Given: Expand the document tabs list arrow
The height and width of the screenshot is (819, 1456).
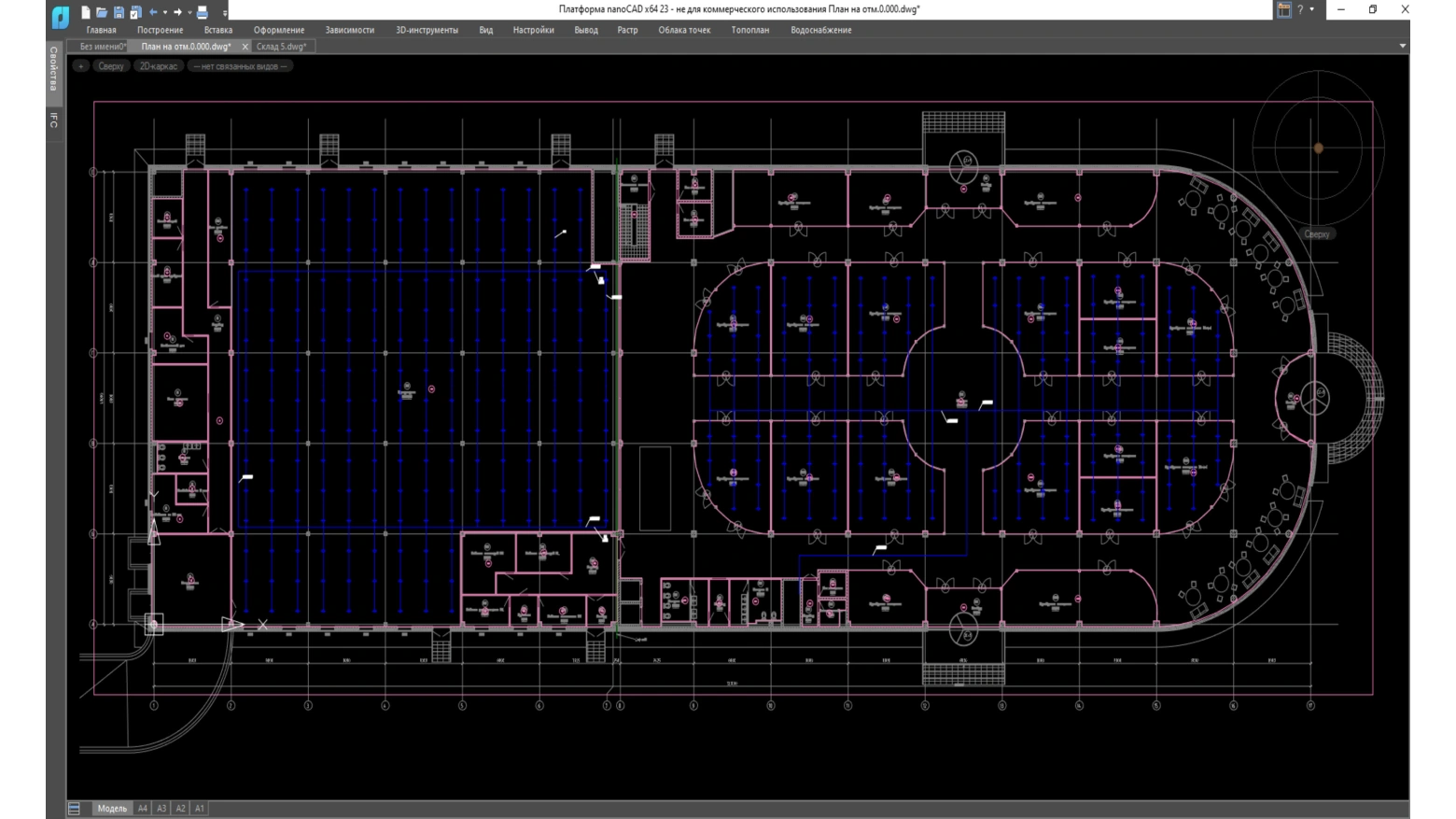Looking at the screenshot, I should click(1402, 46).
